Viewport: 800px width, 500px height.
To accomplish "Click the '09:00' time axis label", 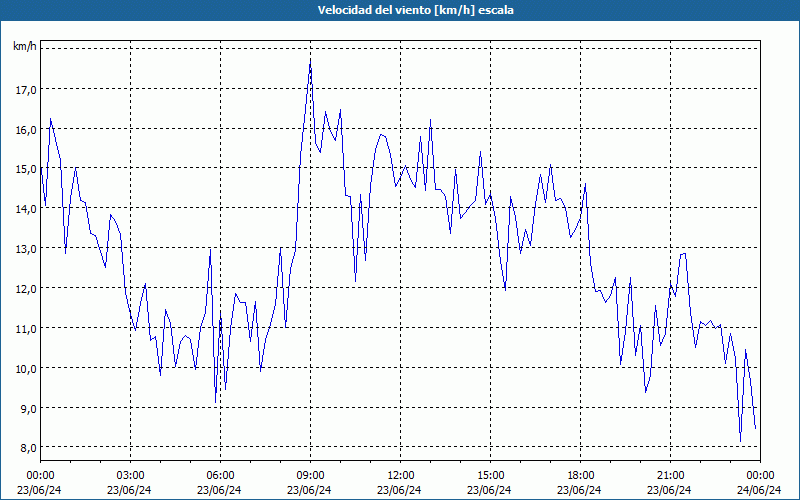I will [310, 476].
